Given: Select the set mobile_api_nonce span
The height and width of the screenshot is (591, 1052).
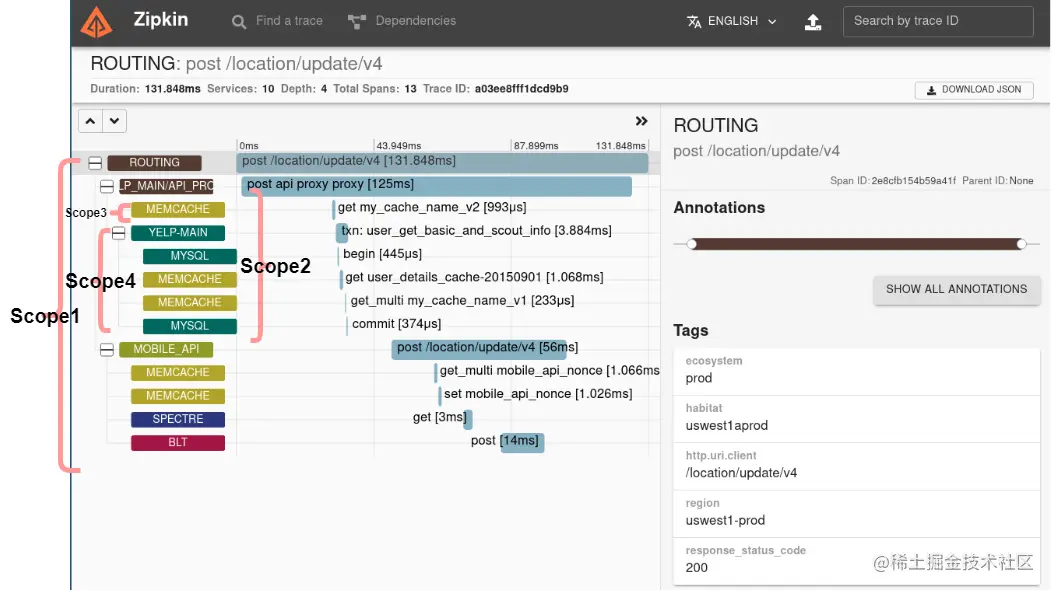Looking at the screenshot, I should pos(535,394).
